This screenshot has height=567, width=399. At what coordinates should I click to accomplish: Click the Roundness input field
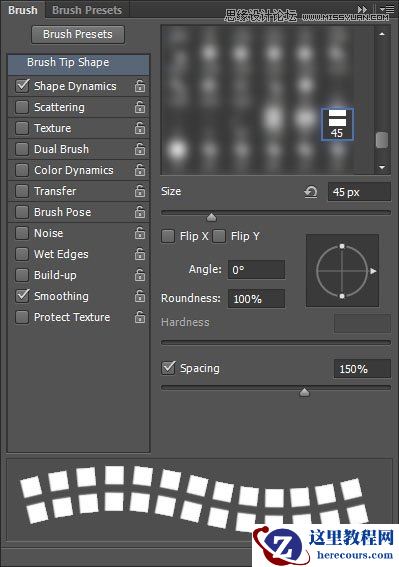coord(256,299)
